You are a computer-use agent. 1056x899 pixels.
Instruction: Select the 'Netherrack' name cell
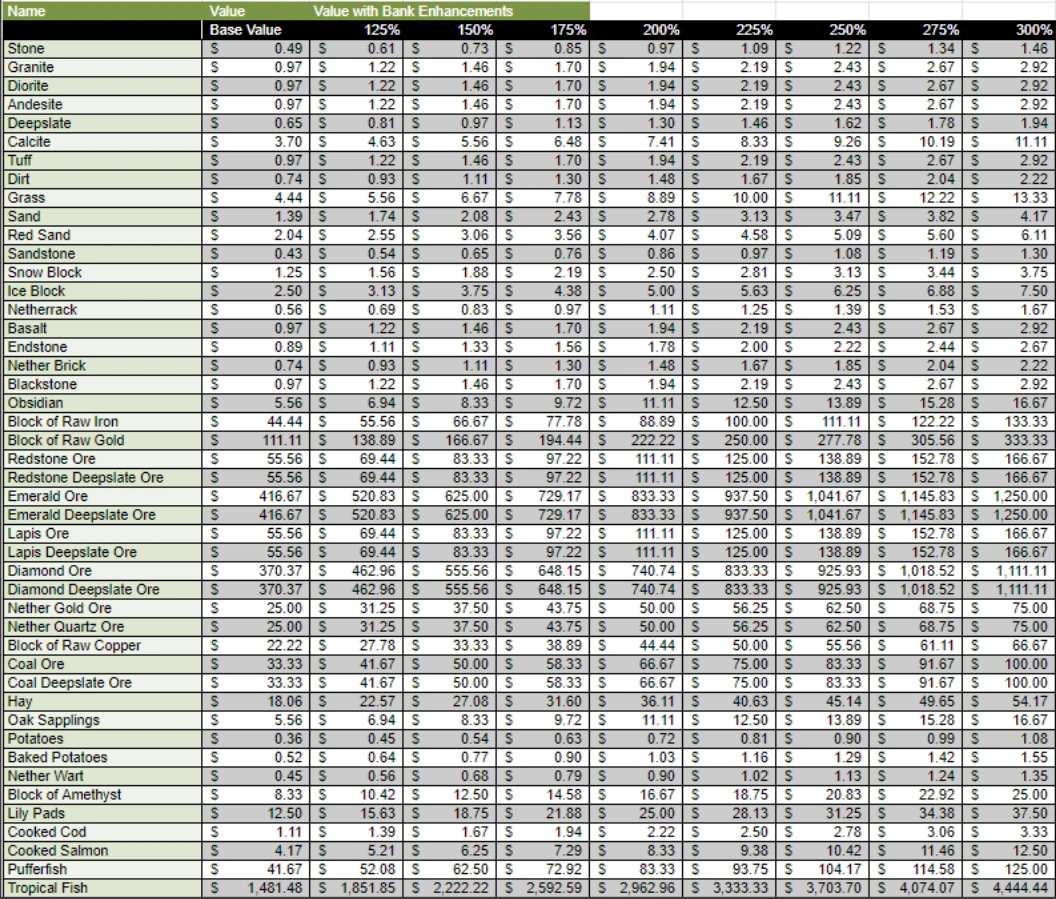(x=102, y=310)
